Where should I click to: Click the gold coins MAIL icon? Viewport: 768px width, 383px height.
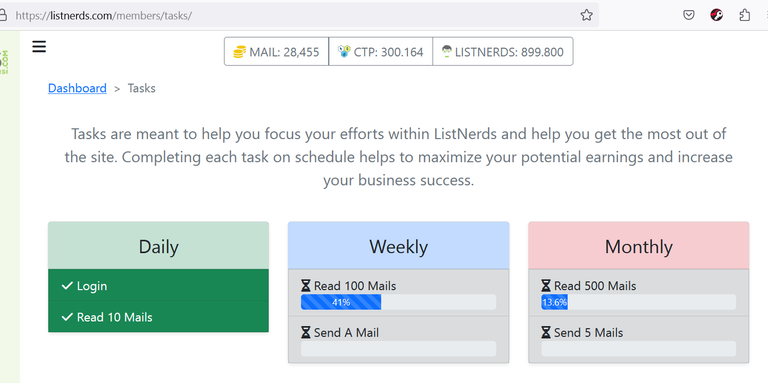(x=240, y=51)
